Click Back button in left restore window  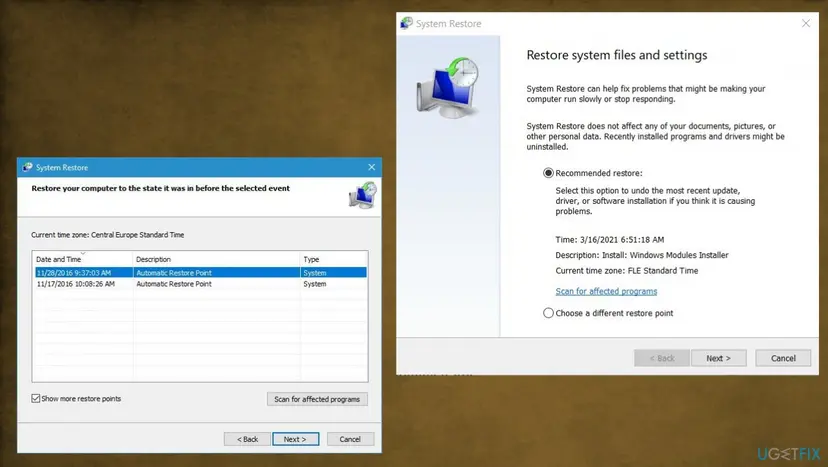click(247, 439)
